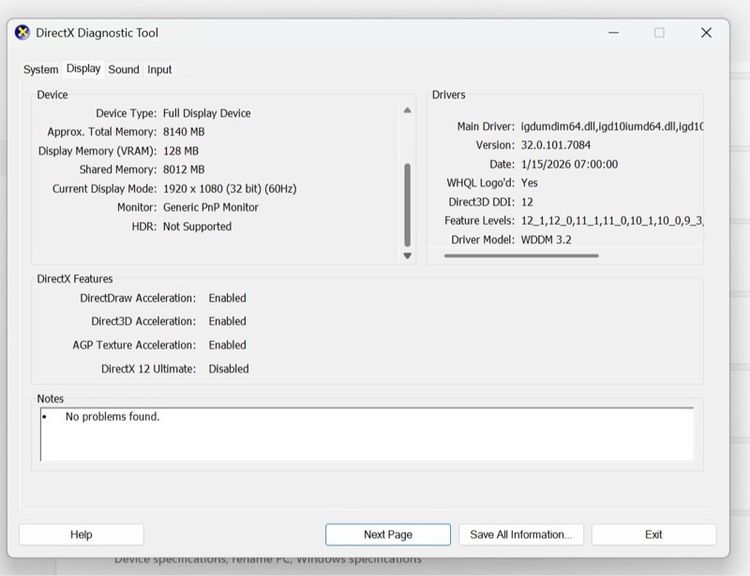750x576 pixels.
Task: Click the 'WDDM 3.2' driver model value
Action: 546,240
